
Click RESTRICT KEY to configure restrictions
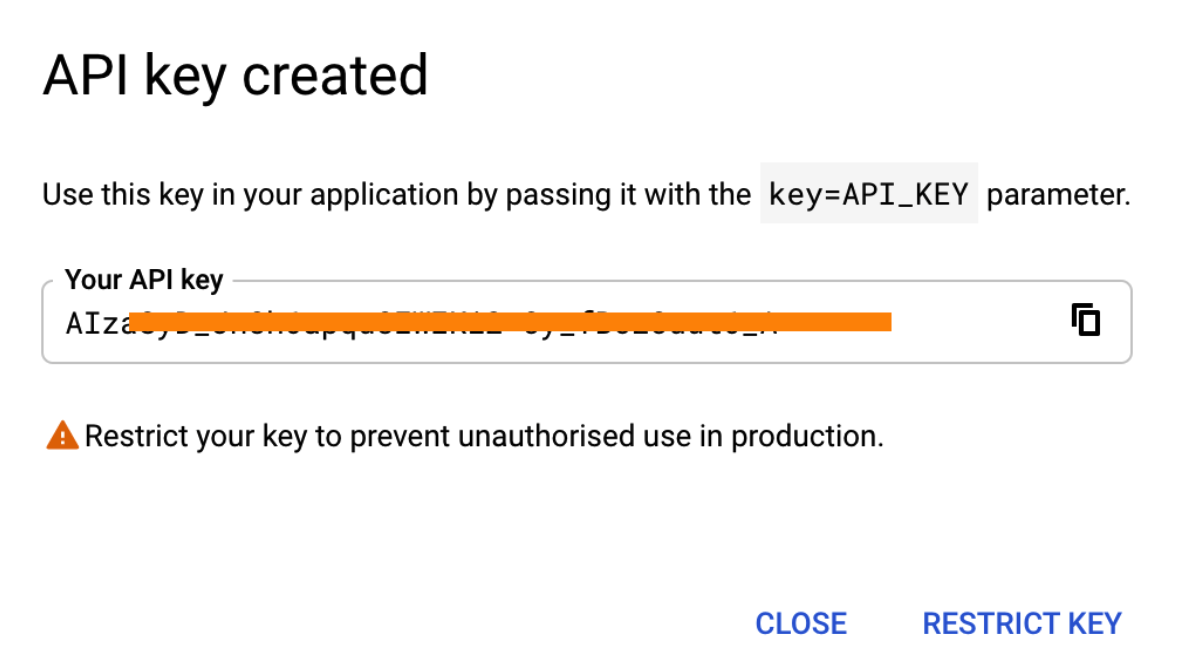click(x=1021, y=622)
